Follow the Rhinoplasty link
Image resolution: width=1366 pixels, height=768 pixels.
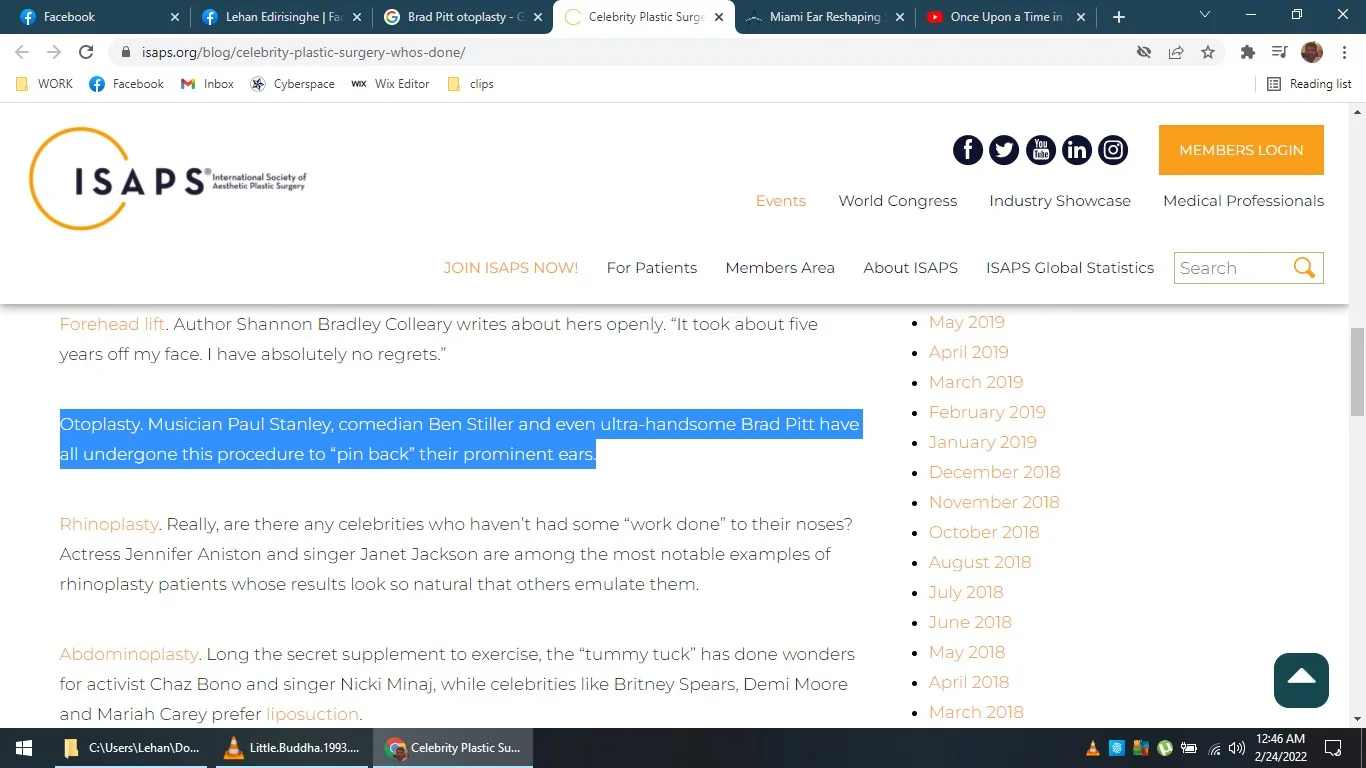click(x=109, y=524)
